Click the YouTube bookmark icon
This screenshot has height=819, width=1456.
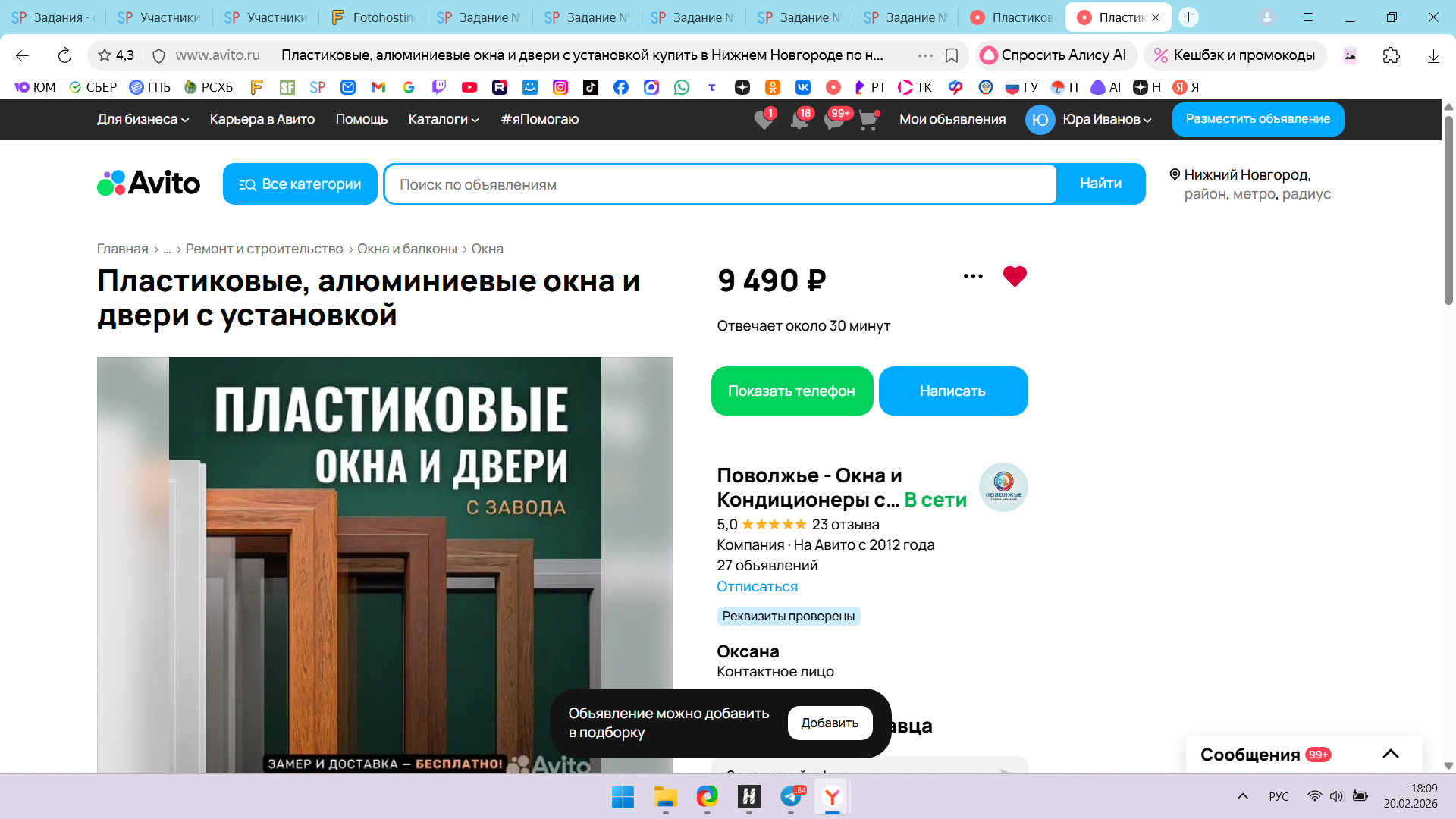click(x=469, y=87)
